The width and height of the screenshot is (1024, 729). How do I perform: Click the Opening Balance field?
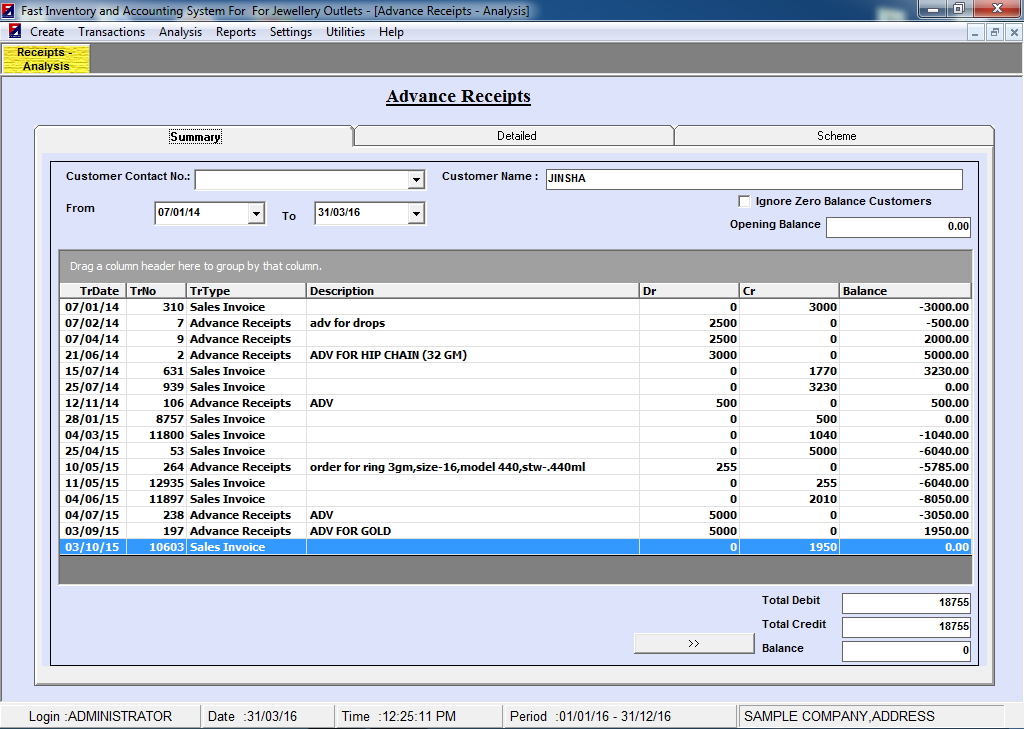point(898,227)
